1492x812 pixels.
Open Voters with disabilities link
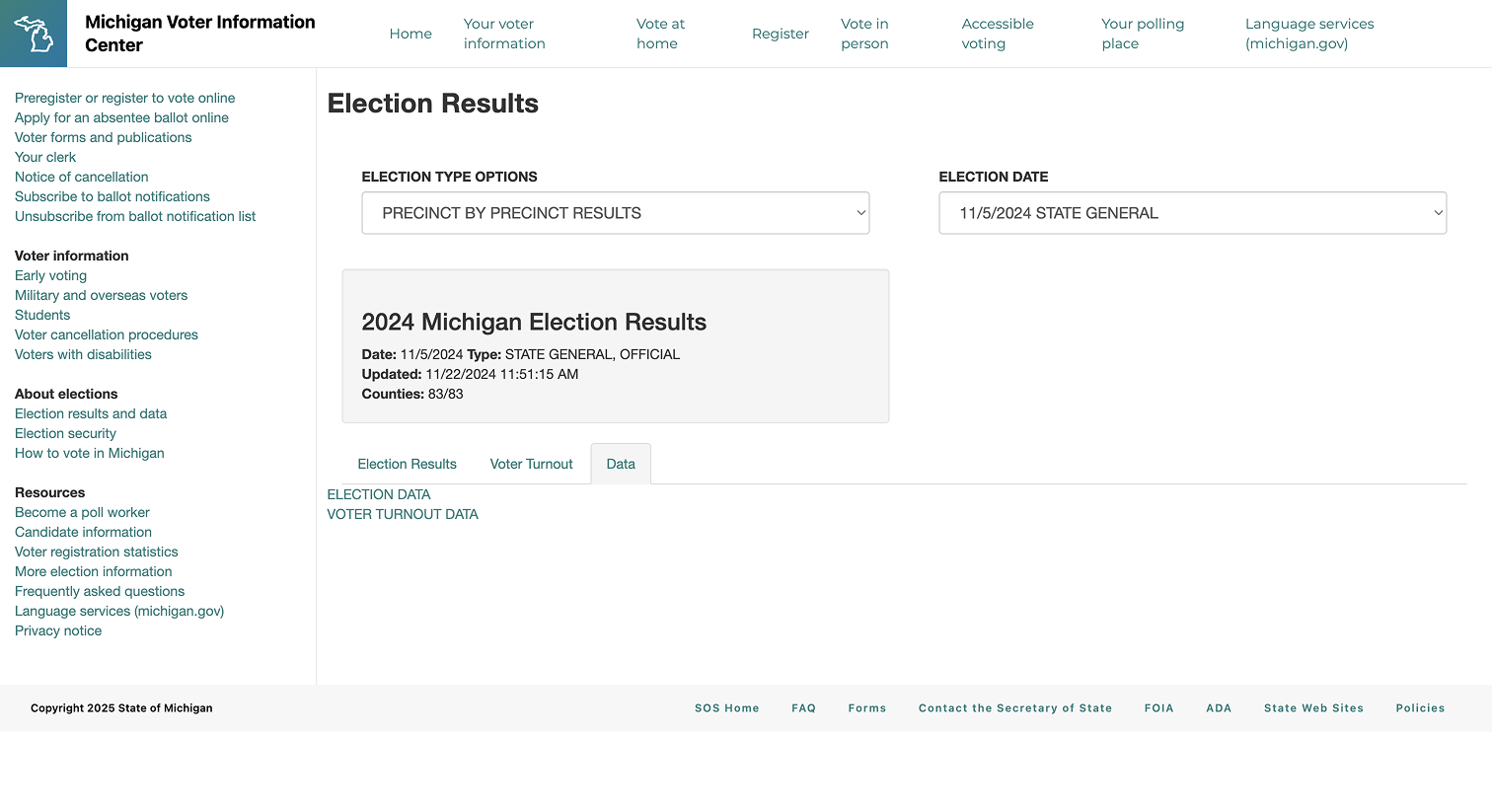83,354
